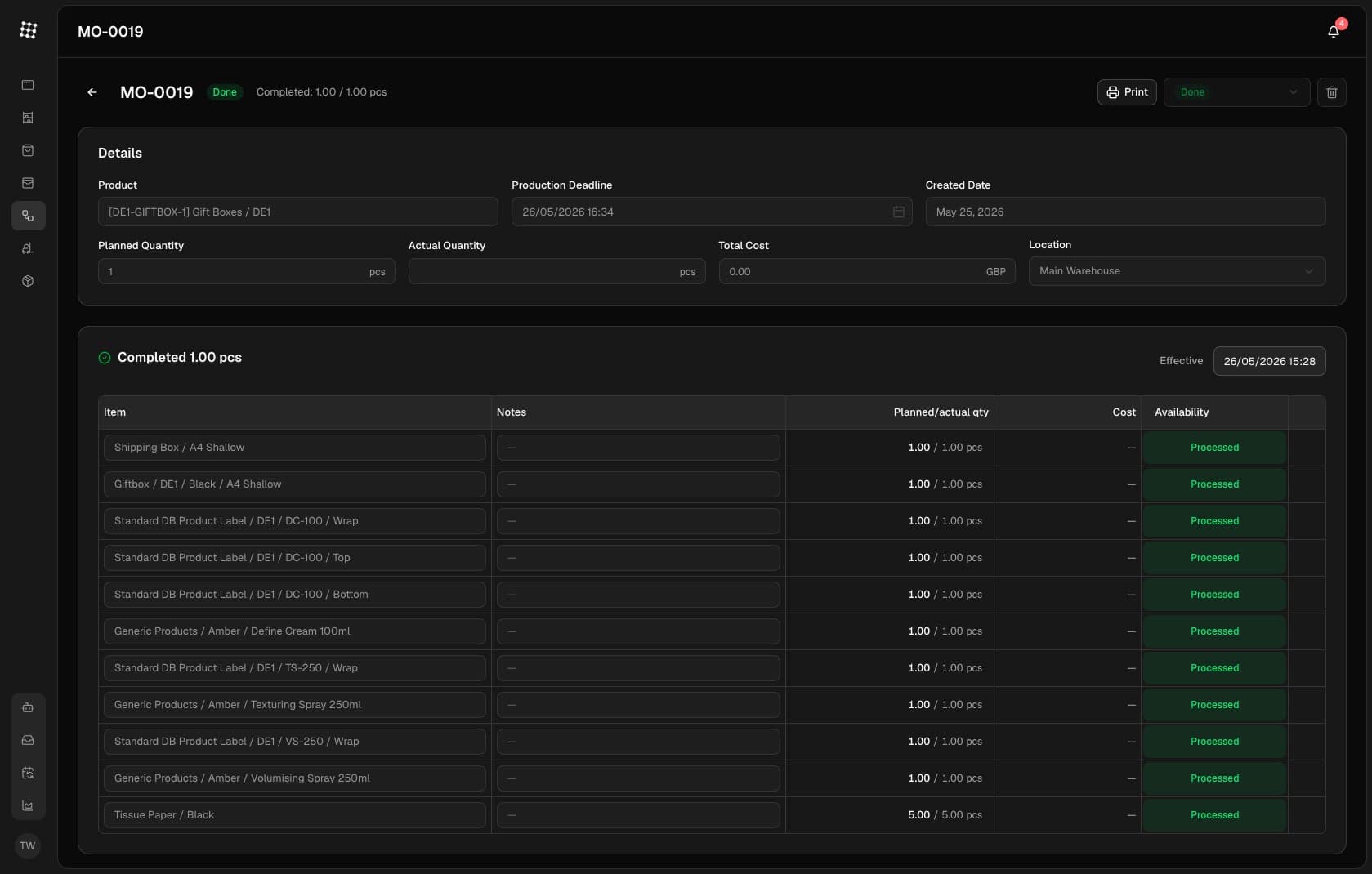
Task: Select item Giftbox / DE1 / Black / A4 Shallow
Action: click(295, 484)
